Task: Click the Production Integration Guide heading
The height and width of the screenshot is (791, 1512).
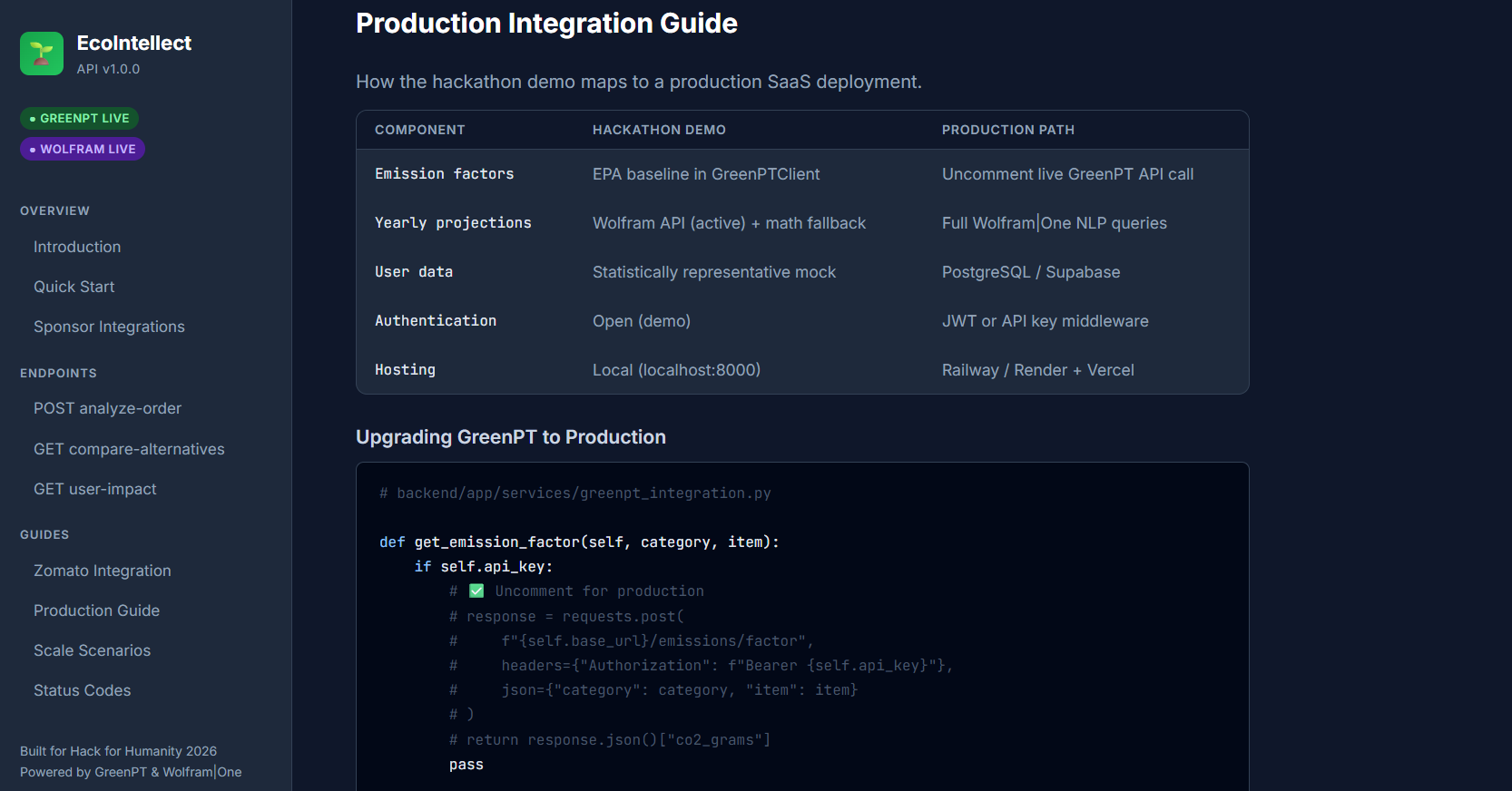Action: (546, 24)
